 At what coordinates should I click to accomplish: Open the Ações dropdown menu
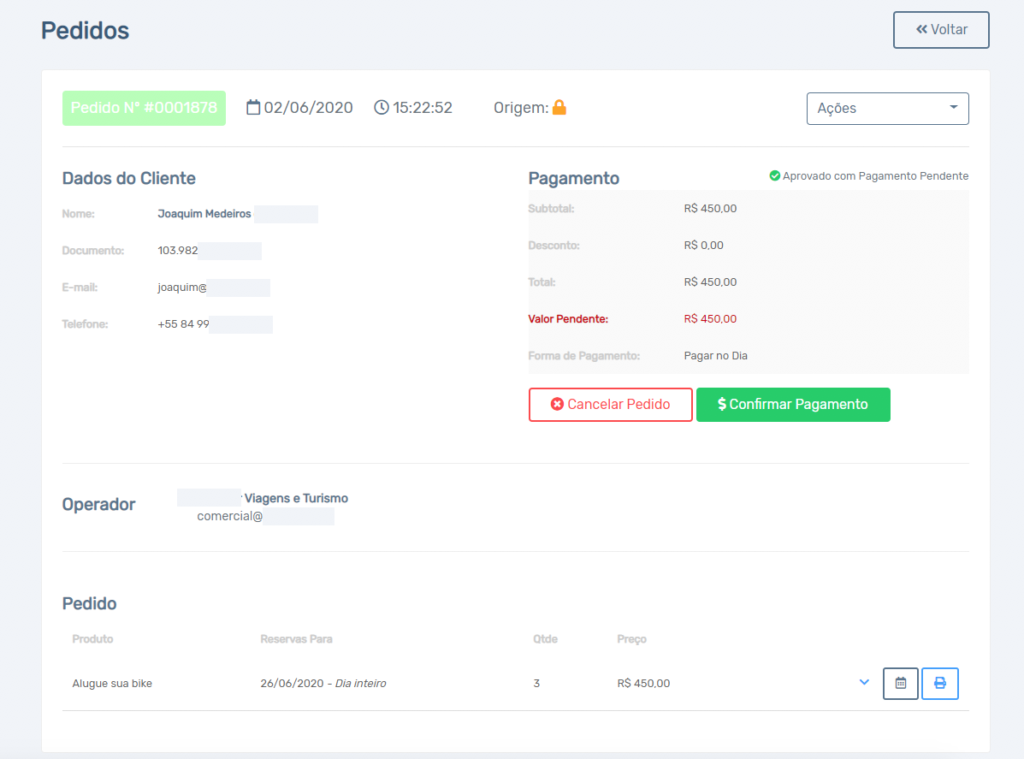(888, 108)
